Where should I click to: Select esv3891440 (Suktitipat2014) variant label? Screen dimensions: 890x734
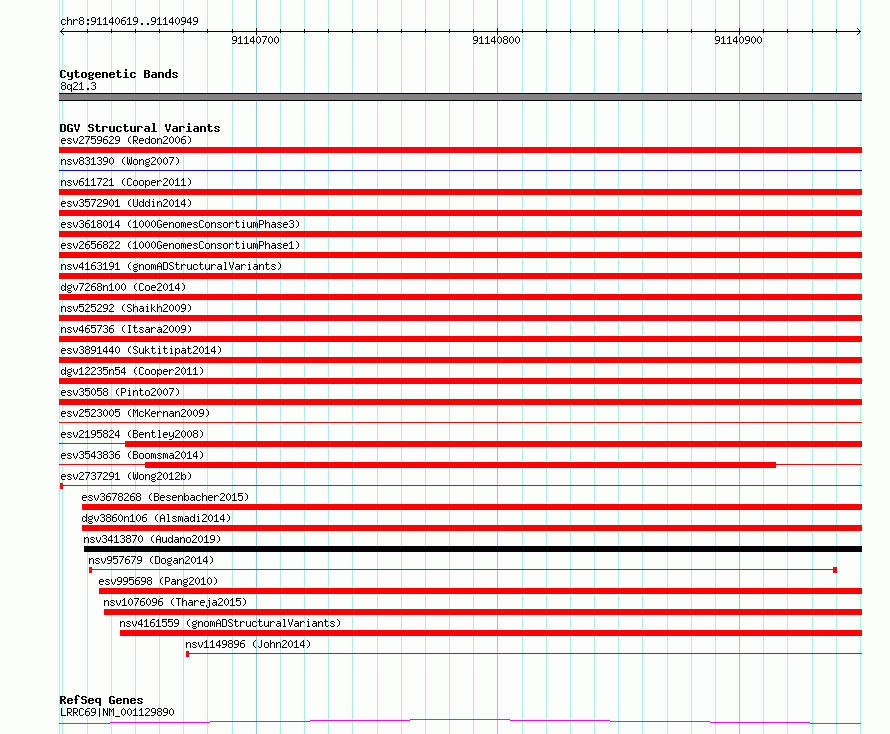coord(141,350)
